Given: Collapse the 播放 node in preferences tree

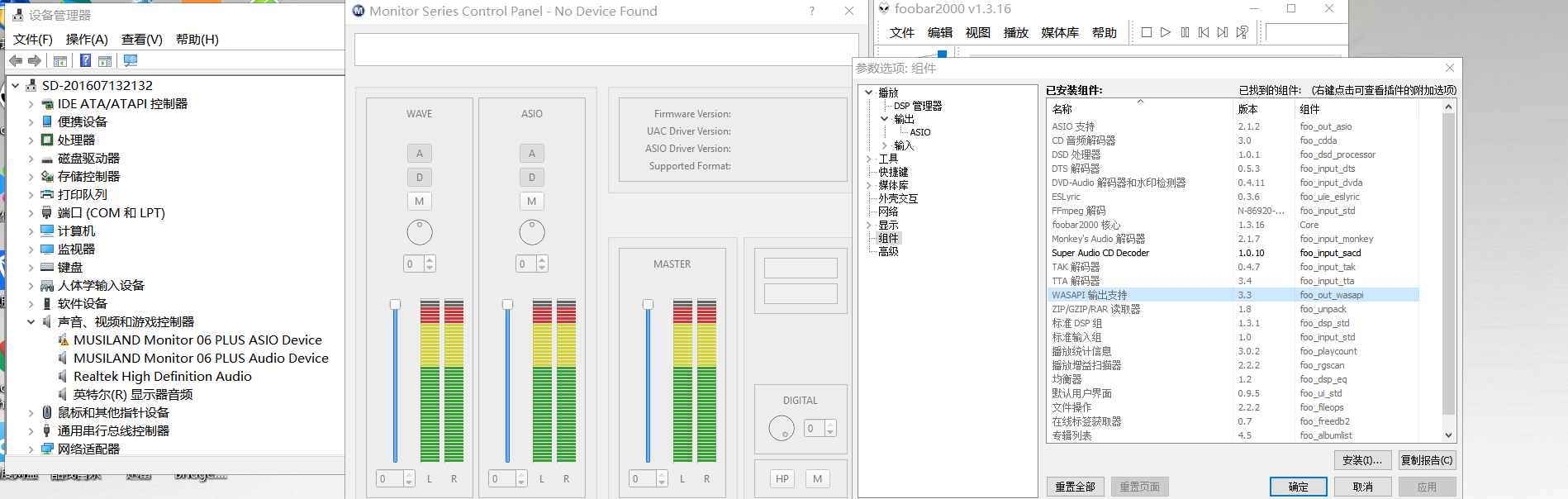Looking at the screenshot, I should click(x=869, y=93).
